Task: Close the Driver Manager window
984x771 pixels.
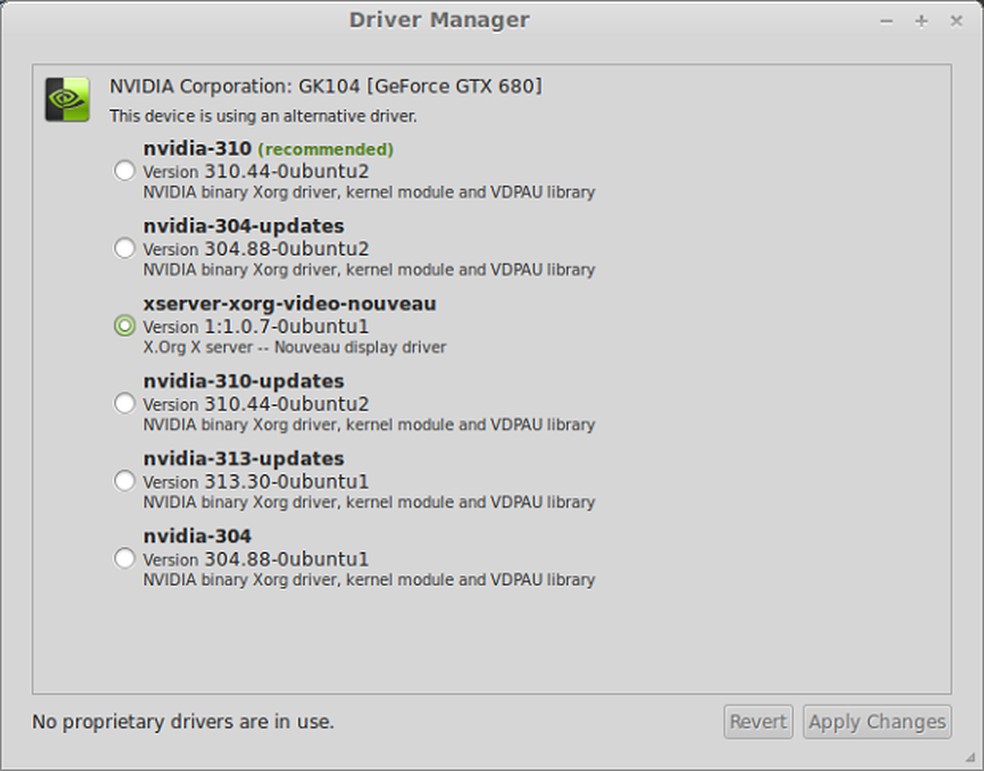Action: (956, 21)
